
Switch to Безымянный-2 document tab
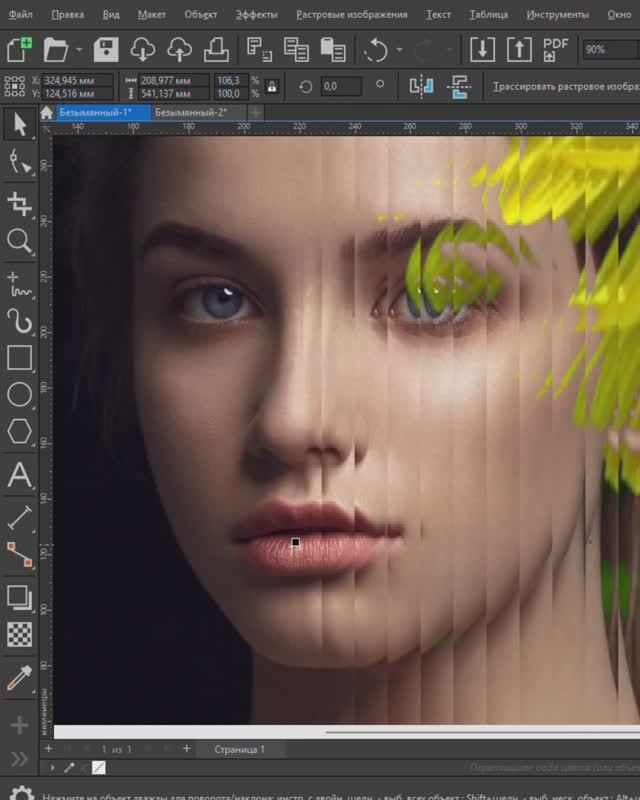pyautogui.click(x=198, y=112)
